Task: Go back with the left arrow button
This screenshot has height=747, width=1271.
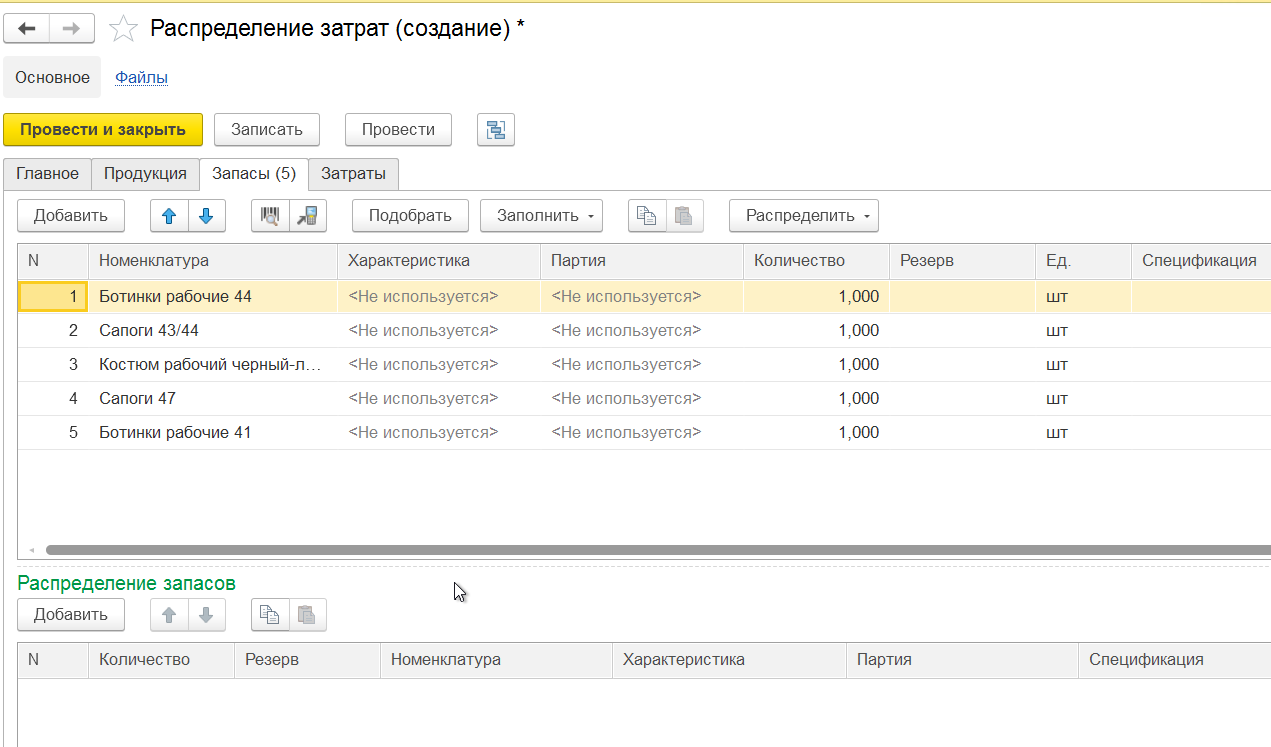Action: (x=27, y=28)
